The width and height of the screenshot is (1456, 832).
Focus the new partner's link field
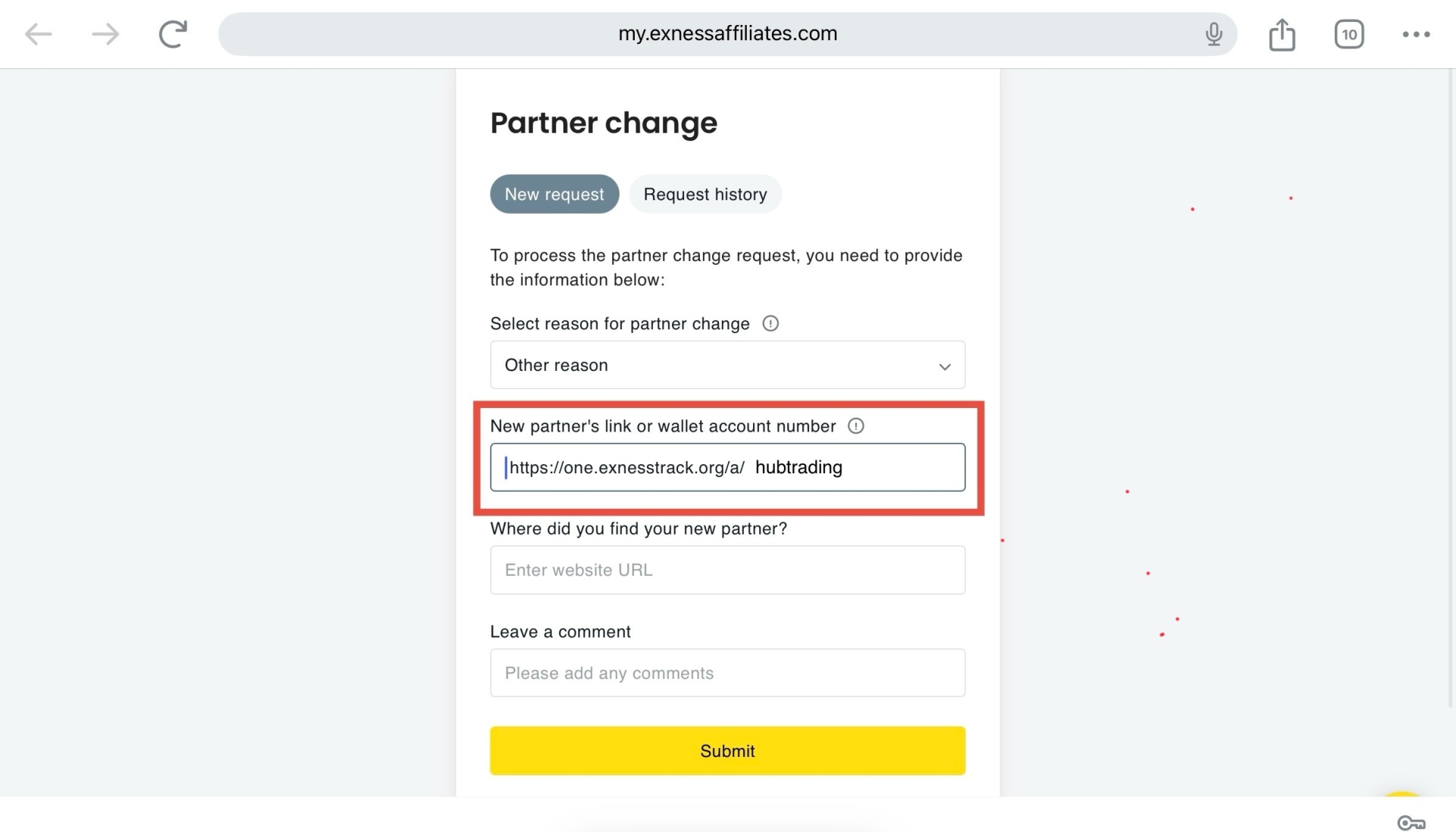click(x=727, y=467)
